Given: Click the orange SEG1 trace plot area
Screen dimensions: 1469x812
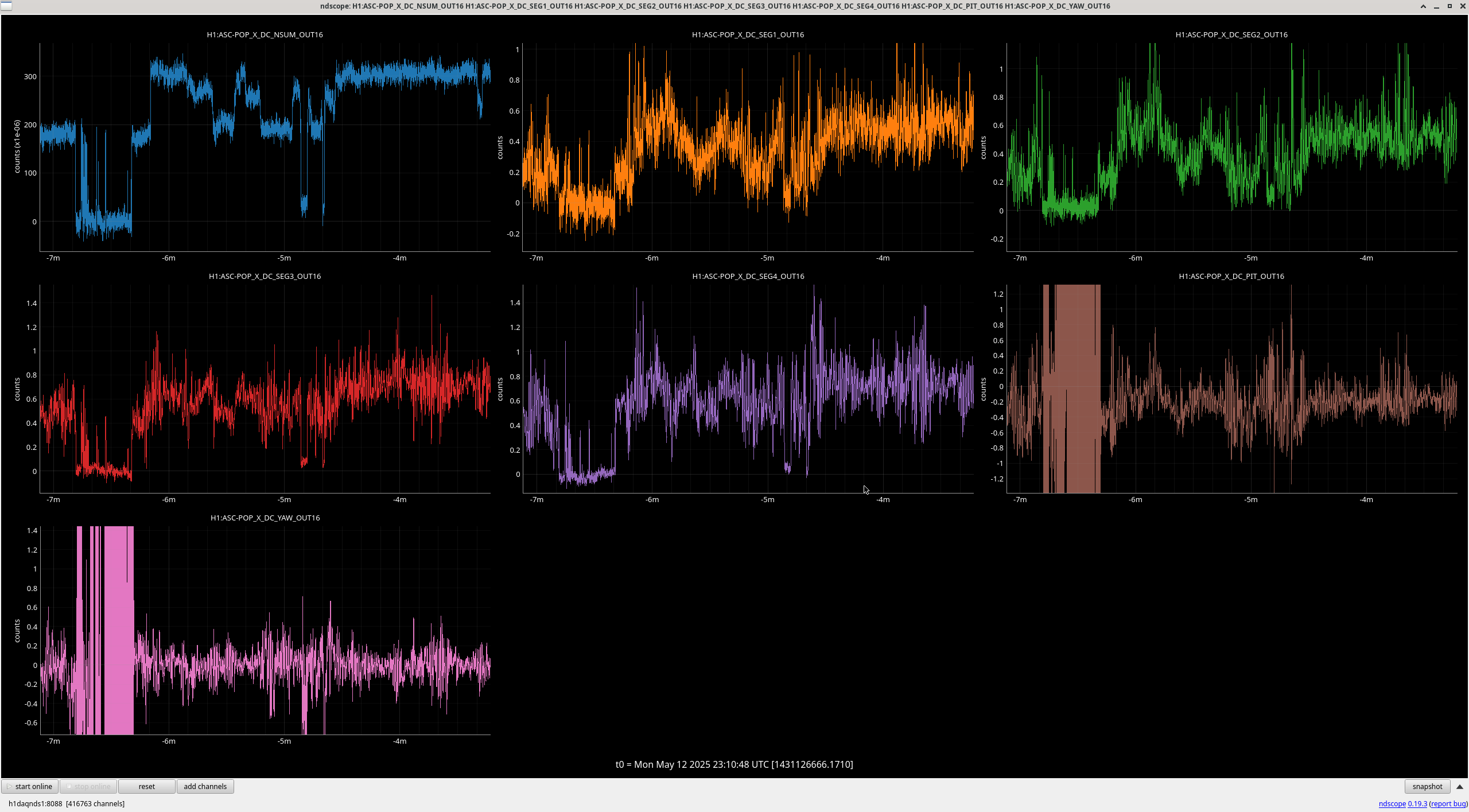Looking at the screenshot, I should coord(748,147).
